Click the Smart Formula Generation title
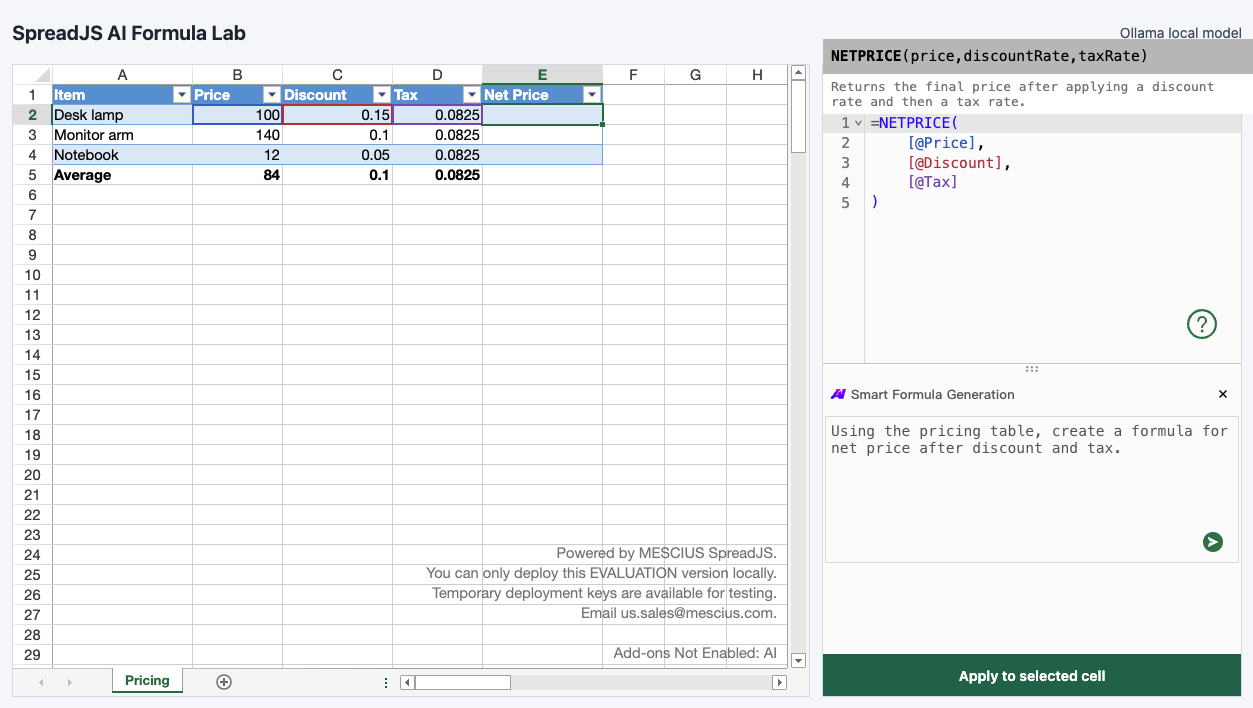1253x708 pixels. tap(932, 394)
